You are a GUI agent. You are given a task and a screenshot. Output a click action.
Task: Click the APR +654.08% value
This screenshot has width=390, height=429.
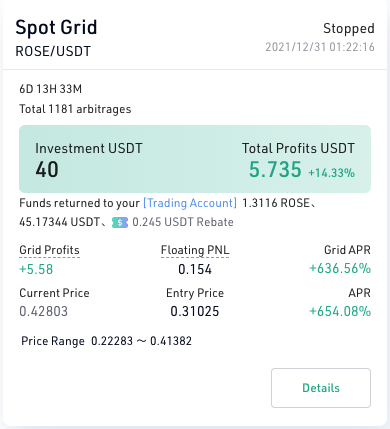pos(340,311)
